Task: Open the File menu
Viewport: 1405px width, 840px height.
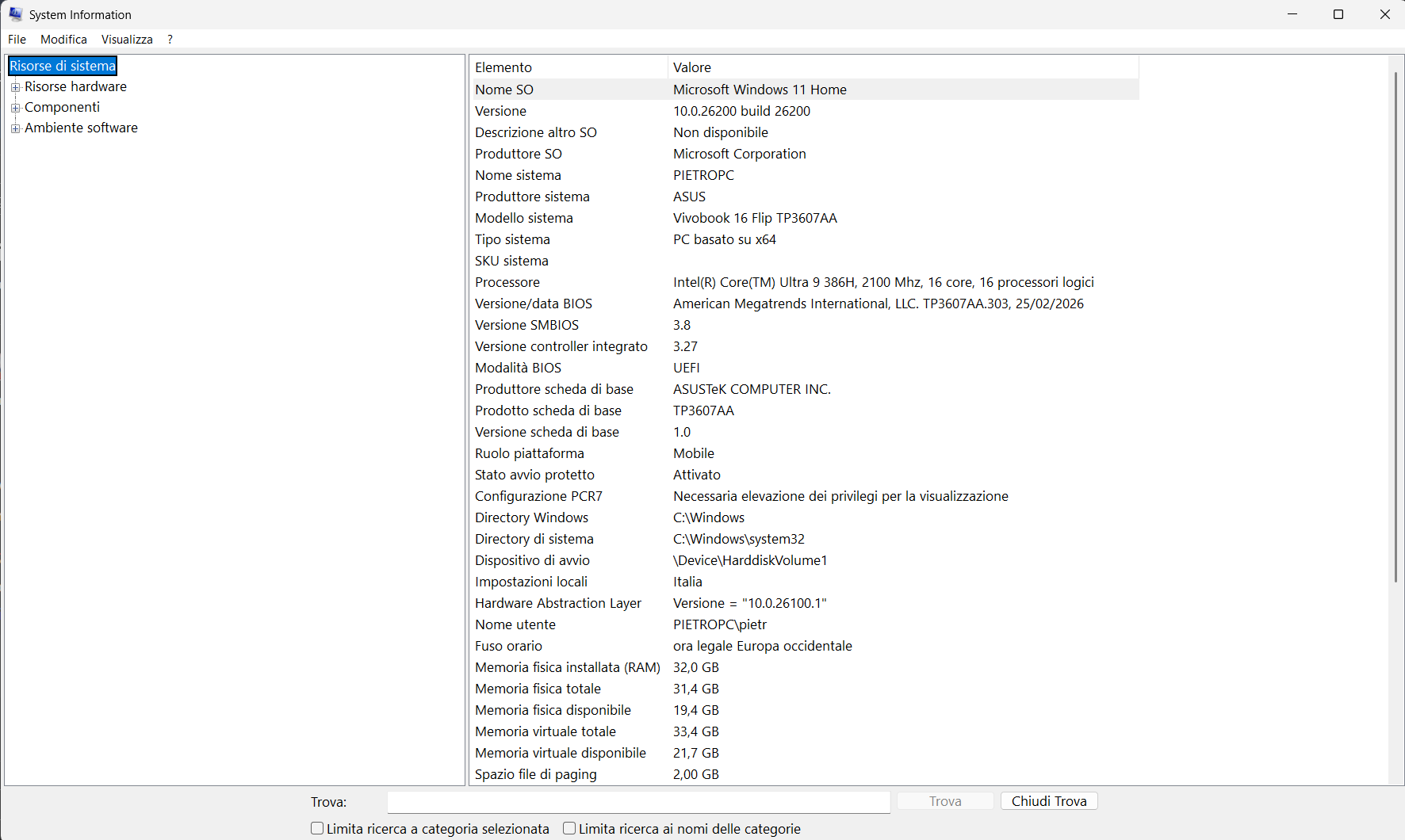Action: click(x=17, y=39)
